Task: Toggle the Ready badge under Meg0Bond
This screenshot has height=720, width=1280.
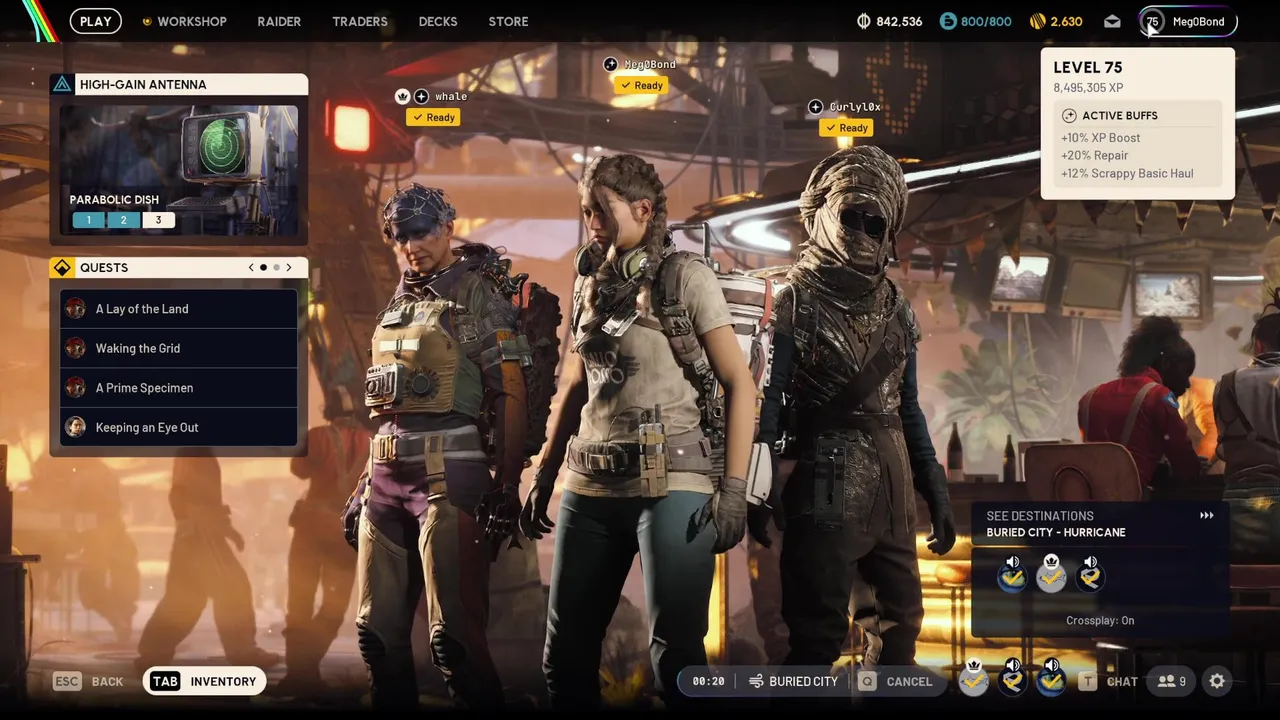Action: pos(641,85)
